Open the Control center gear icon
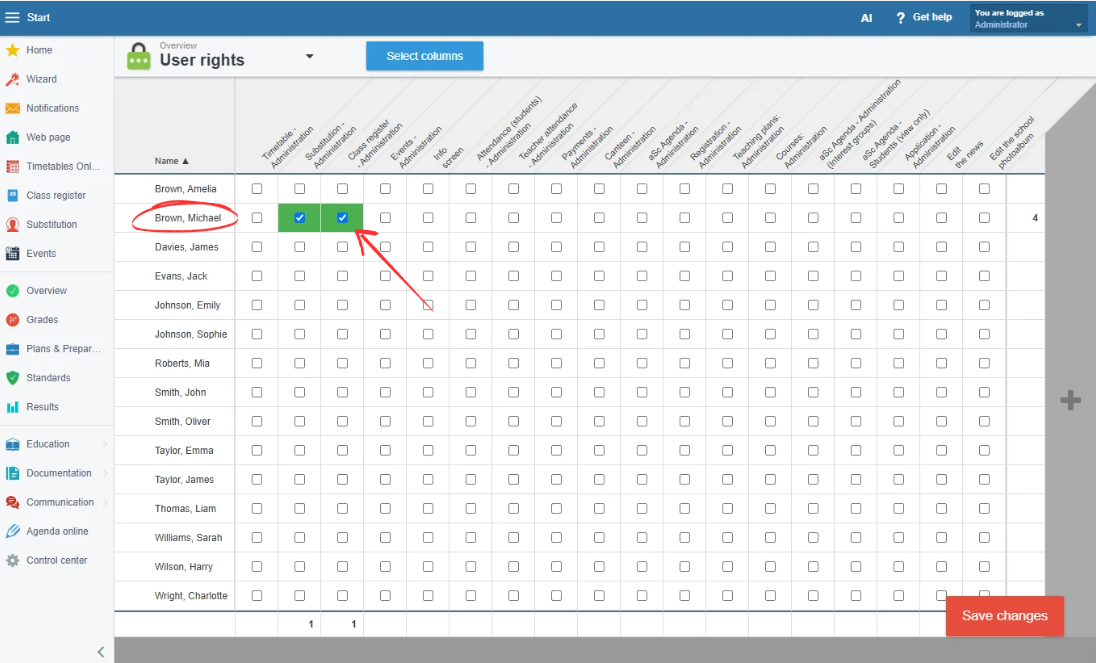This screenshot has width=1096, height=663. pos(13,560)
